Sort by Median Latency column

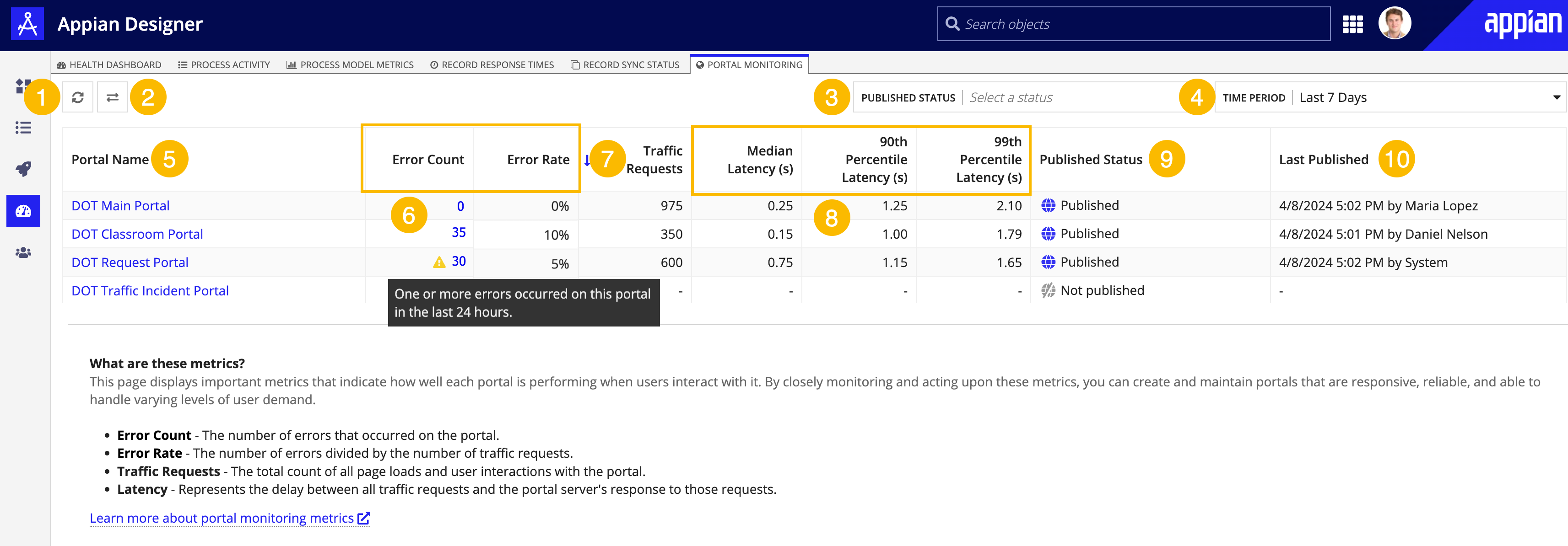coord(760,159)
